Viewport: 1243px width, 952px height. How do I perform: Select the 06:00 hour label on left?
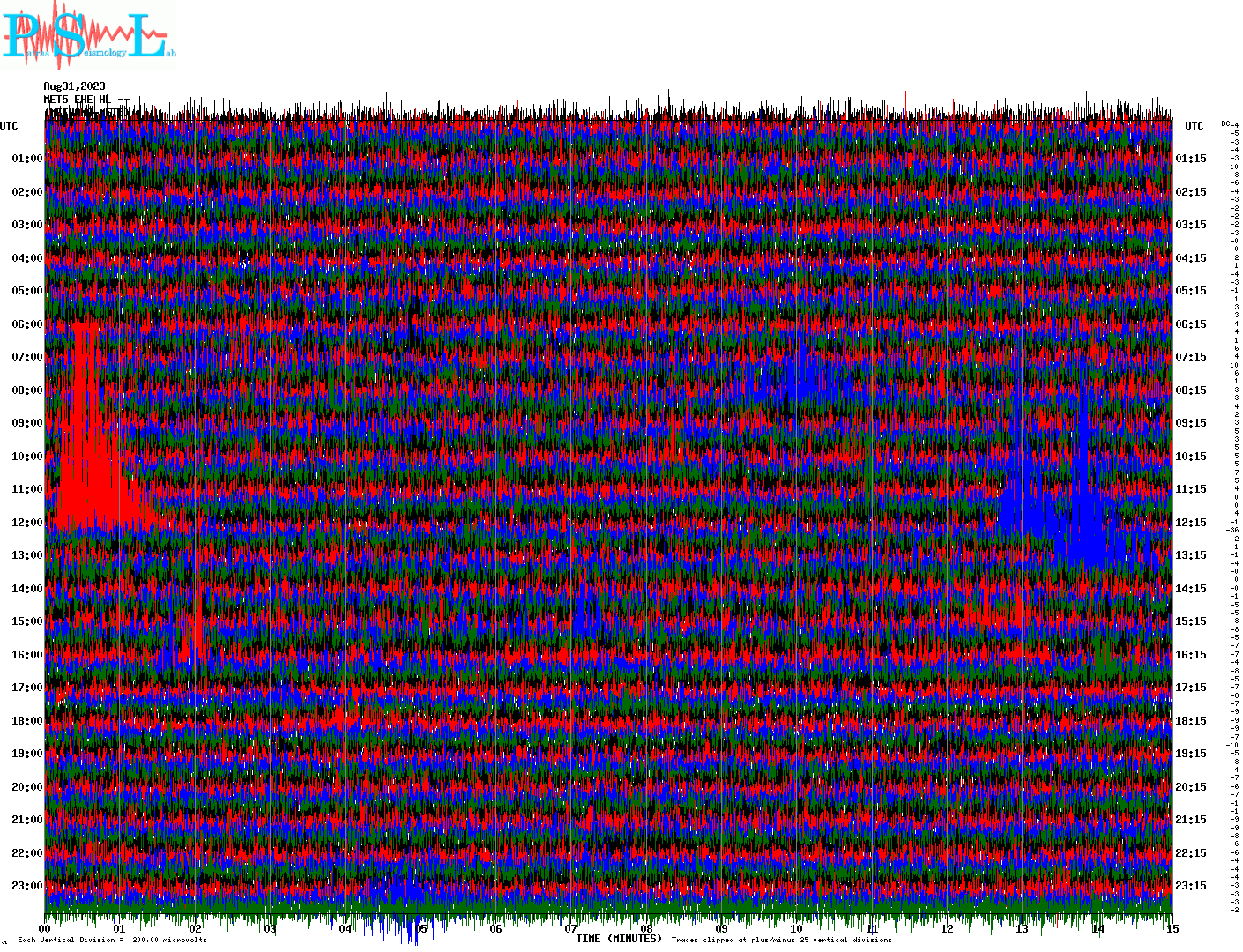pos(26,324)
